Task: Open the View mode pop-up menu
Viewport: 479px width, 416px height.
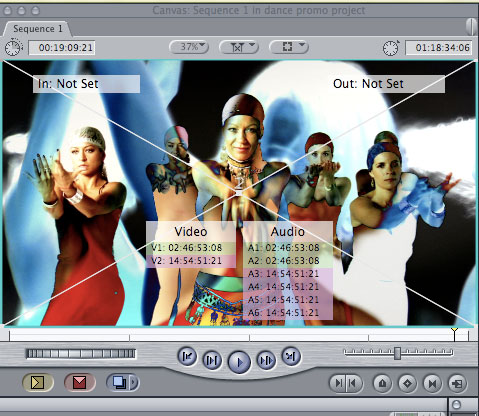Action: tap(289, 47)
